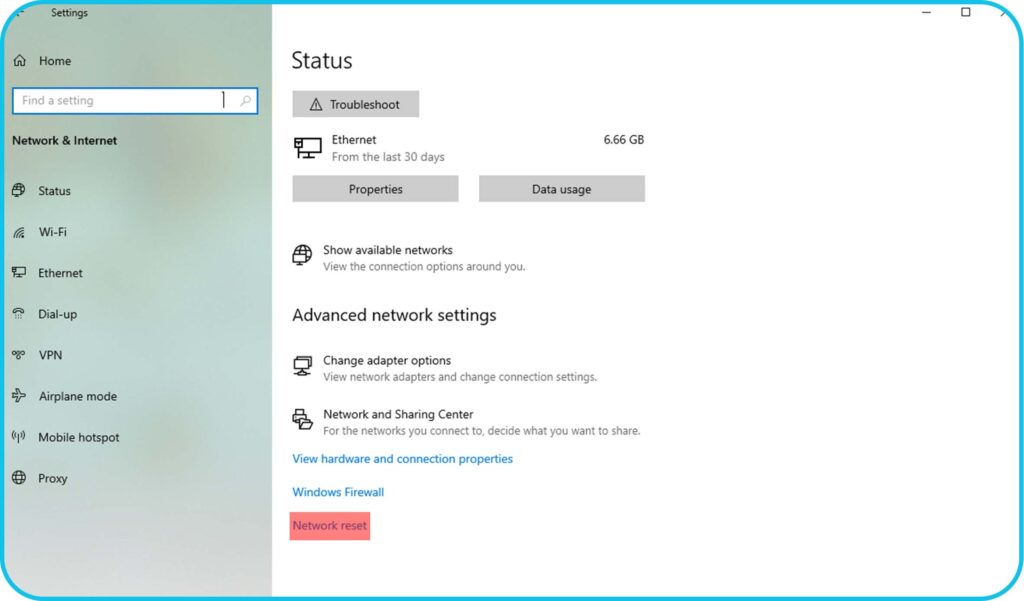
Task: Click the 'From the last 30 days' text
Action: [x=388, y=157]
